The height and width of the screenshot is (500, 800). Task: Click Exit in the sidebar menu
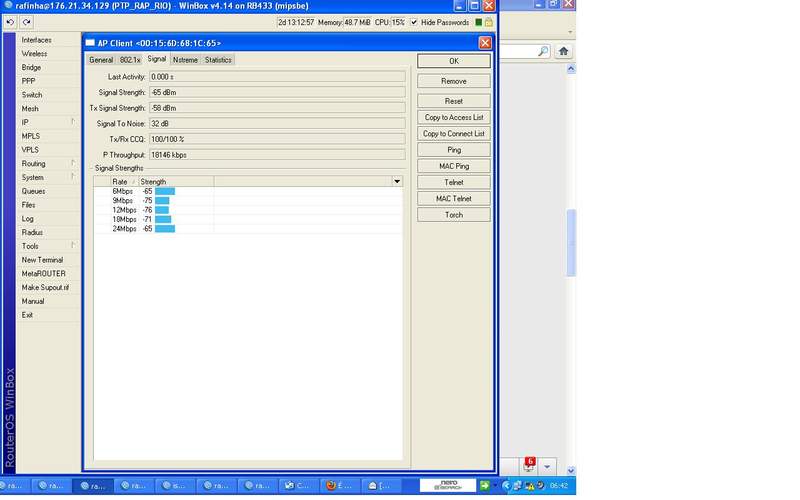pyautogui.click(x=27, y=315)
